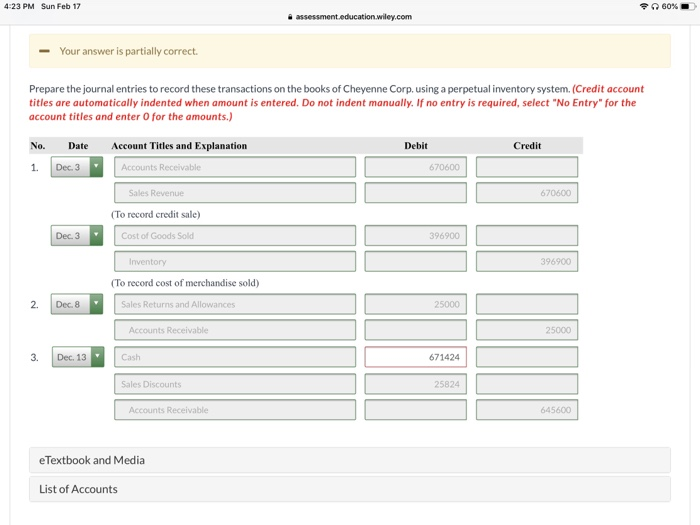Click the empty debit field in Sales Revenue row
700x525 pixels.
point(416,193)
